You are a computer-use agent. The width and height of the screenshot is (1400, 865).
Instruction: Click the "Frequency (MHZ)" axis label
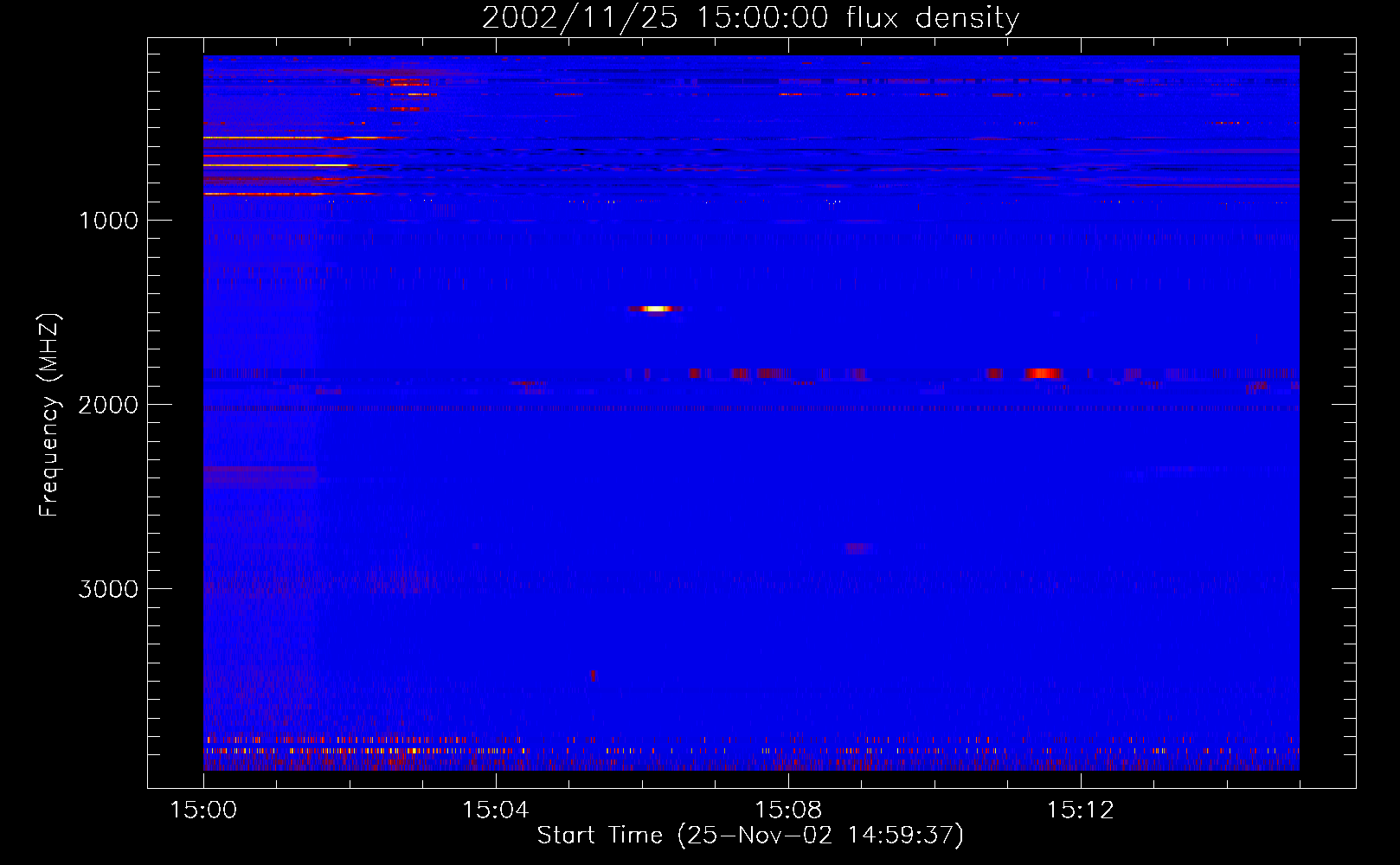coord(48,415)
